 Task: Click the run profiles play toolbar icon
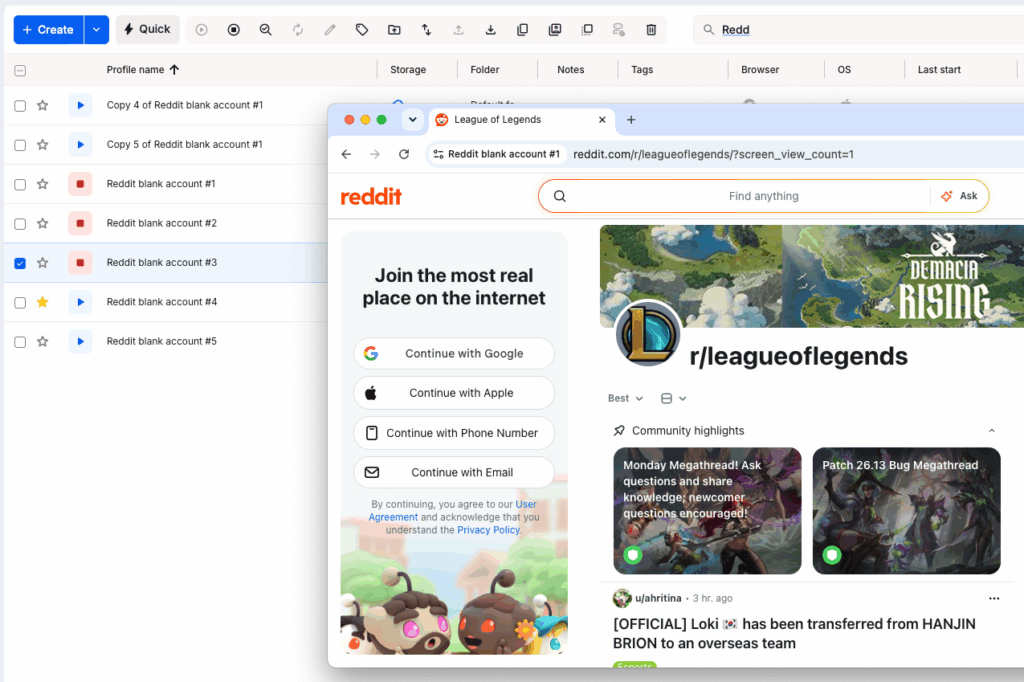(201, 29)
